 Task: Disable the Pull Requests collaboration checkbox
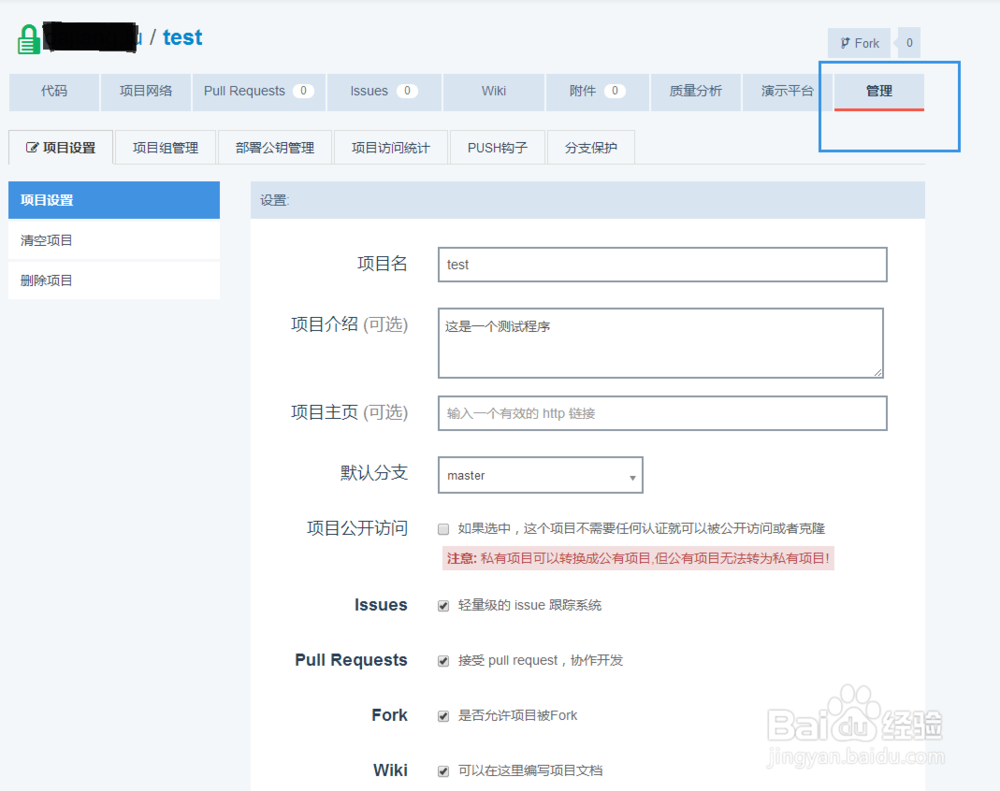pyautogui.click(x=443, y=660)
